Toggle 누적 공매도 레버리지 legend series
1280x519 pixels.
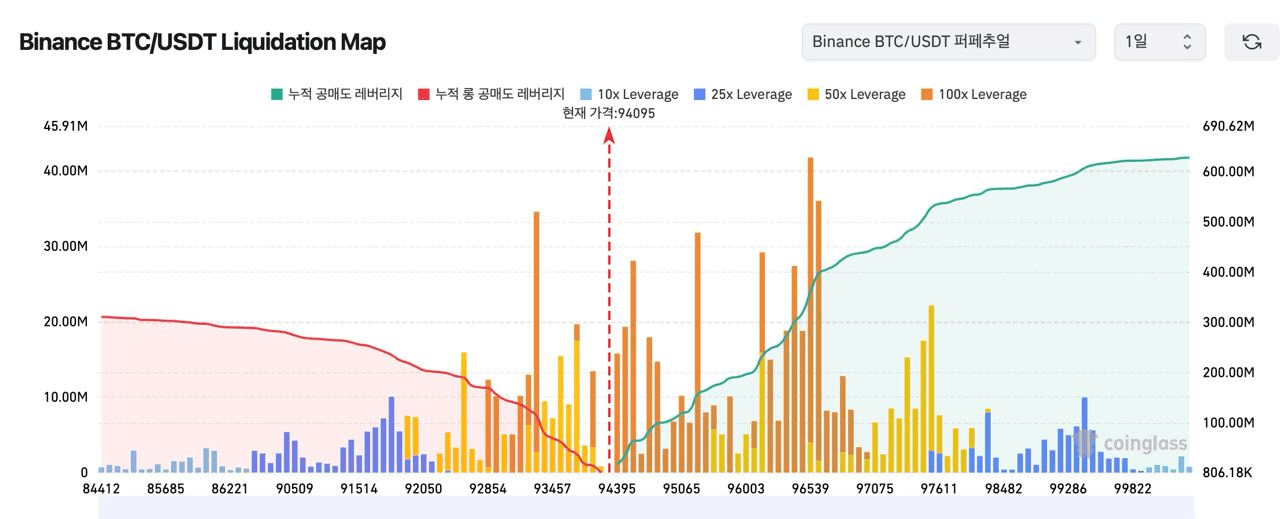point(336,94)
